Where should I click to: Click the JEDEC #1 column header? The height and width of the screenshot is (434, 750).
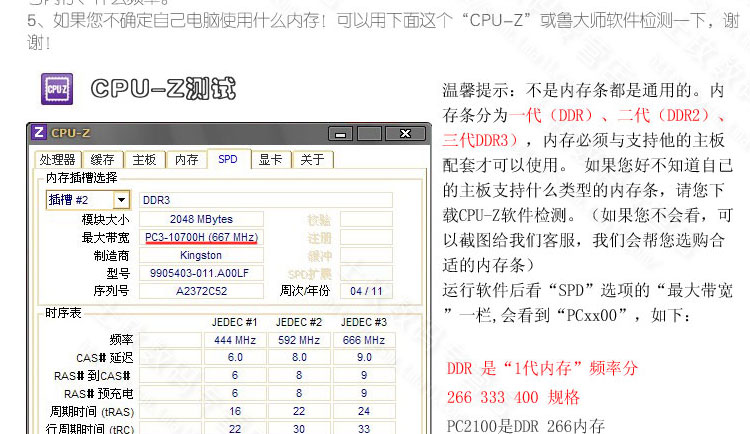tap(235, 322)
